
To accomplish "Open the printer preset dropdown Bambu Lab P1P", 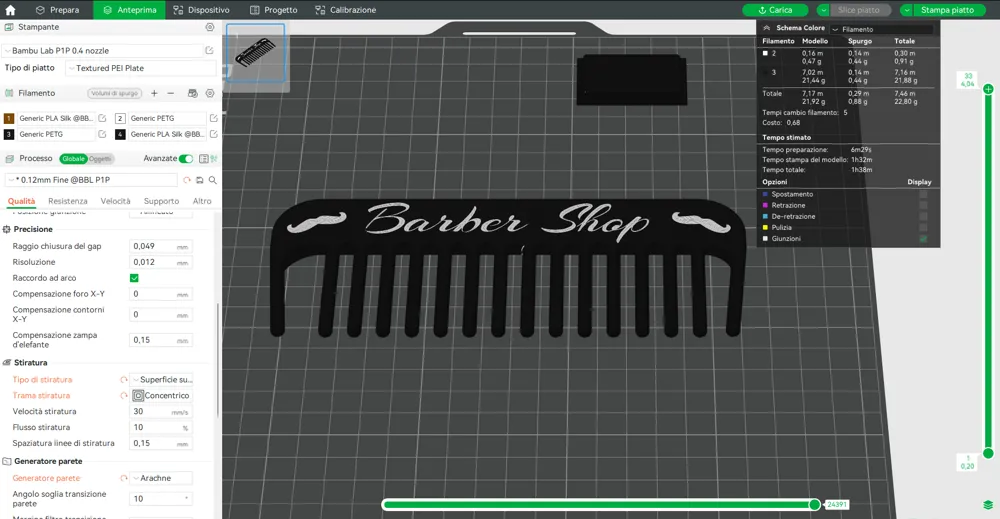I will (x=103, y=50).
